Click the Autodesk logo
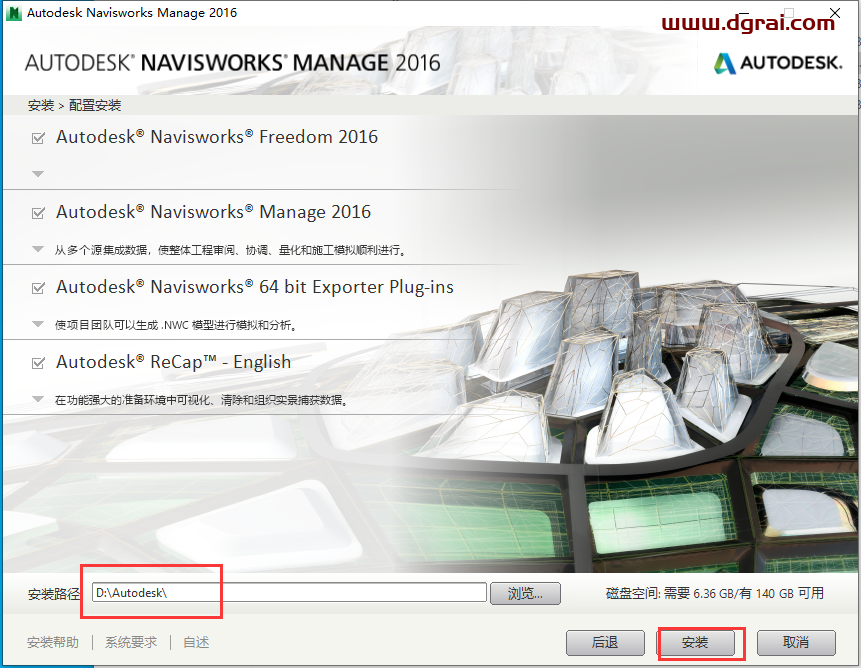This screenshot has height=668, width=861. [778, 63]
